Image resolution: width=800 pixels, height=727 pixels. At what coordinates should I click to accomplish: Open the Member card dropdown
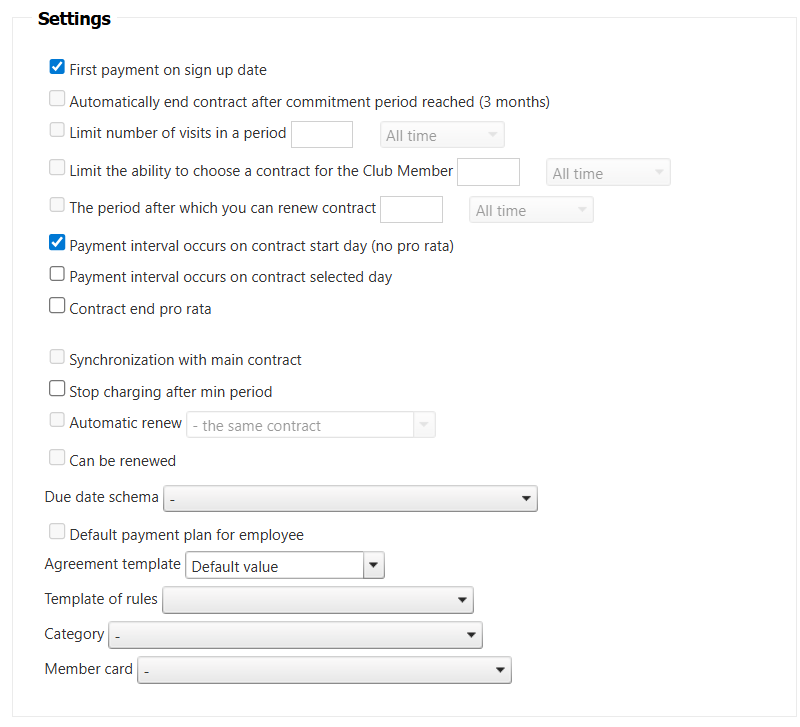(x=324, y=670)
